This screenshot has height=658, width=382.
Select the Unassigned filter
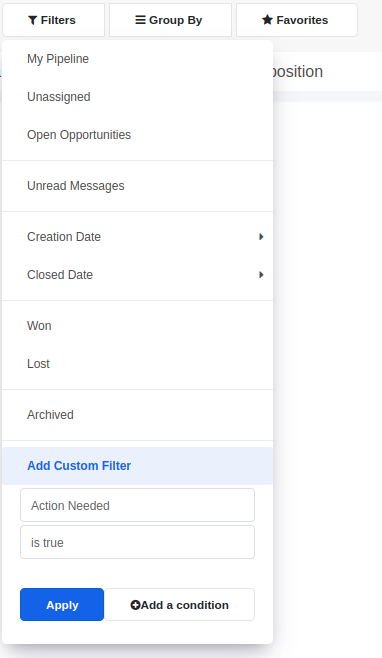[x=137, y=97]
